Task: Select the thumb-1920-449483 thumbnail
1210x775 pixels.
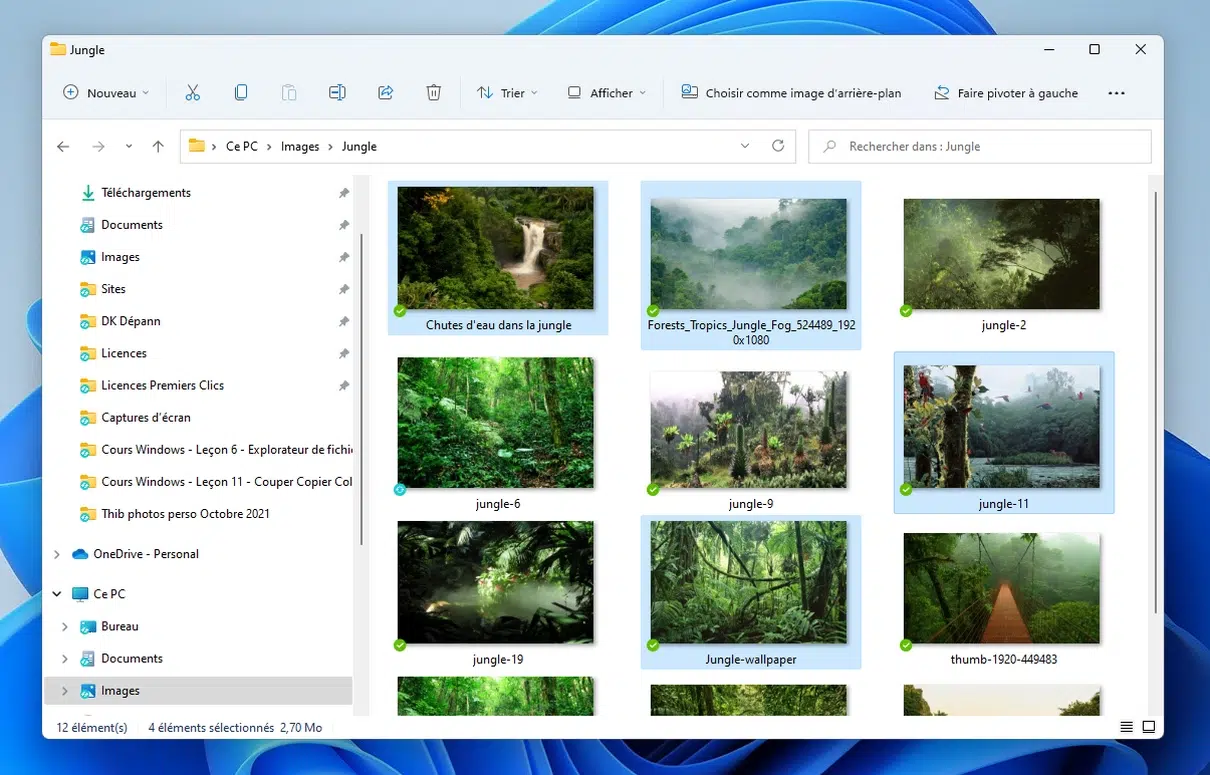Action: point(1002,588)
